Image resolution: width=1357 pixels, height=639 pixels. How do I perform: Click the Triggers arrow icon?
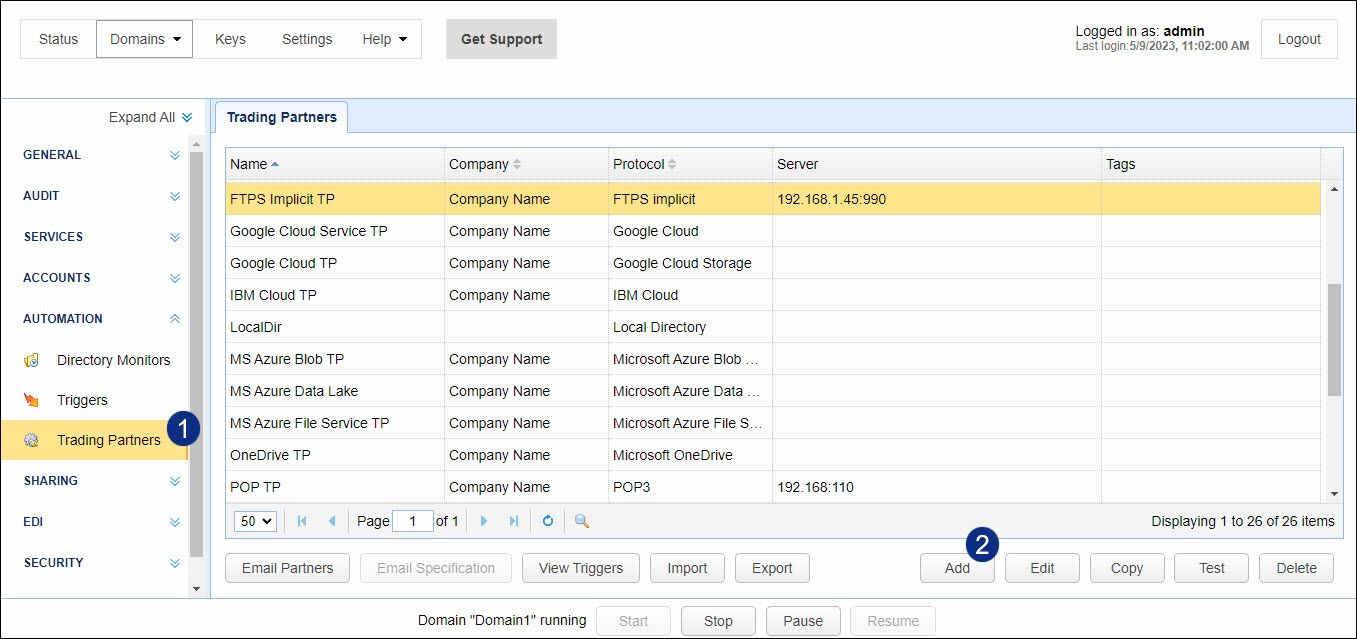tap(32, 400)
